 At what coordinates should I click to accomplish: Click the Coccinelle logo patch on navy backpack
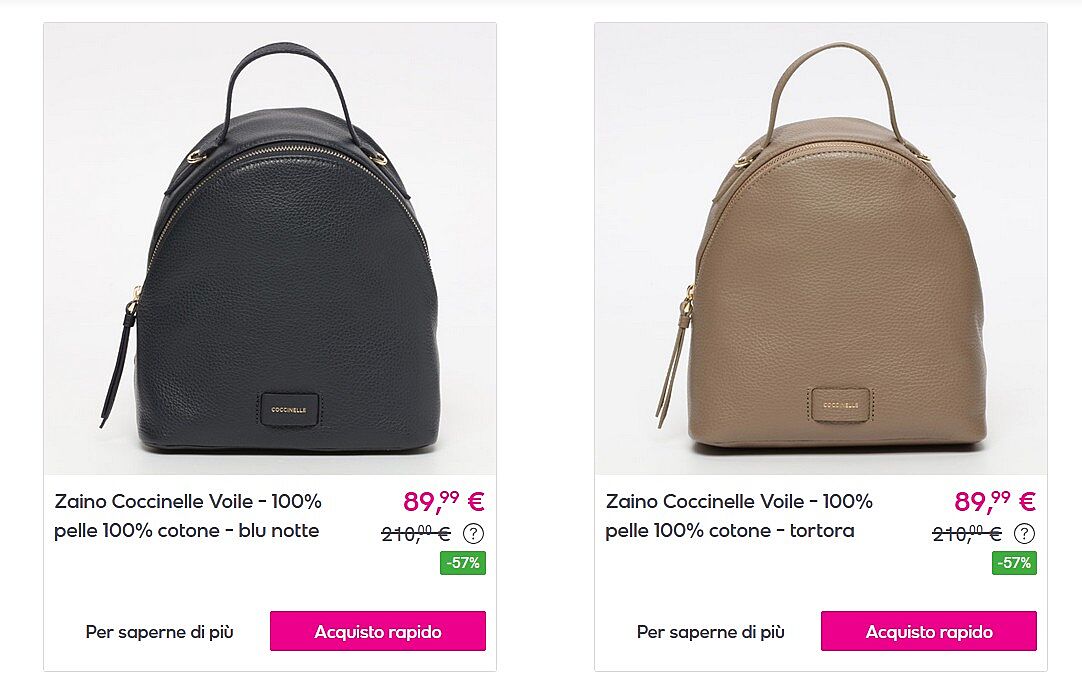point(290,409)
